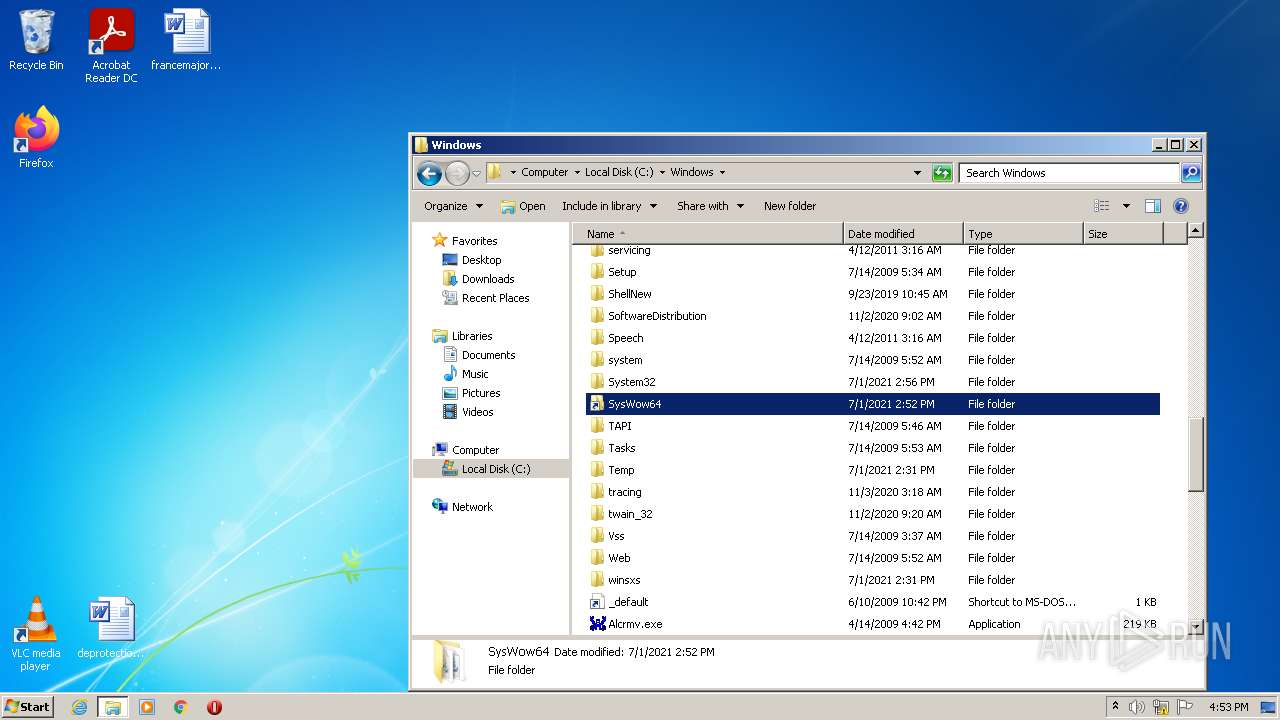Open Downloads in navigation pane

click(488, 279)
